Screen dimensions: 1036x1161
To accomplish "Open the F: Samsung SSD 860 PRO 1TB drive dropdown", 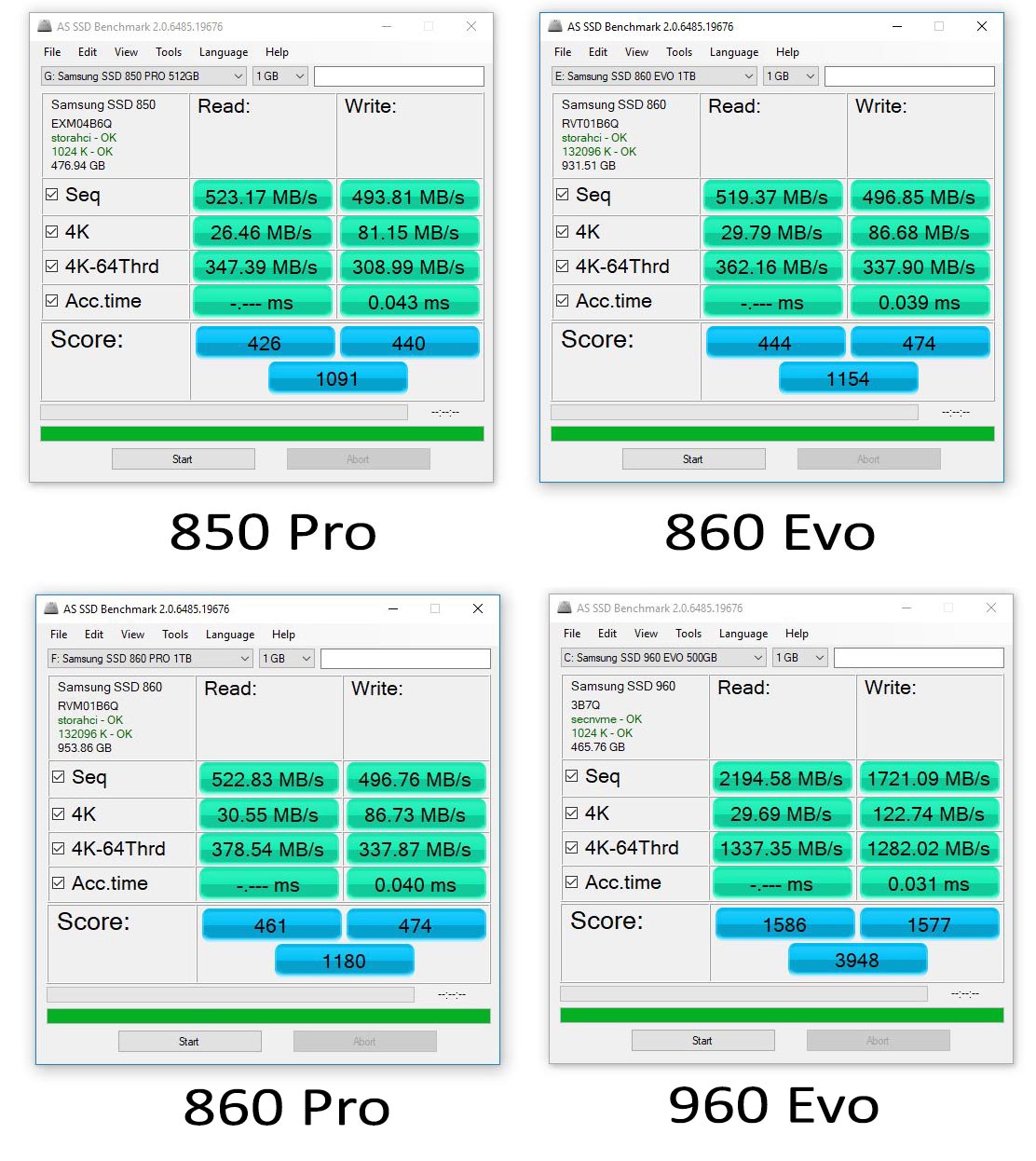I will tap(151, 659).
